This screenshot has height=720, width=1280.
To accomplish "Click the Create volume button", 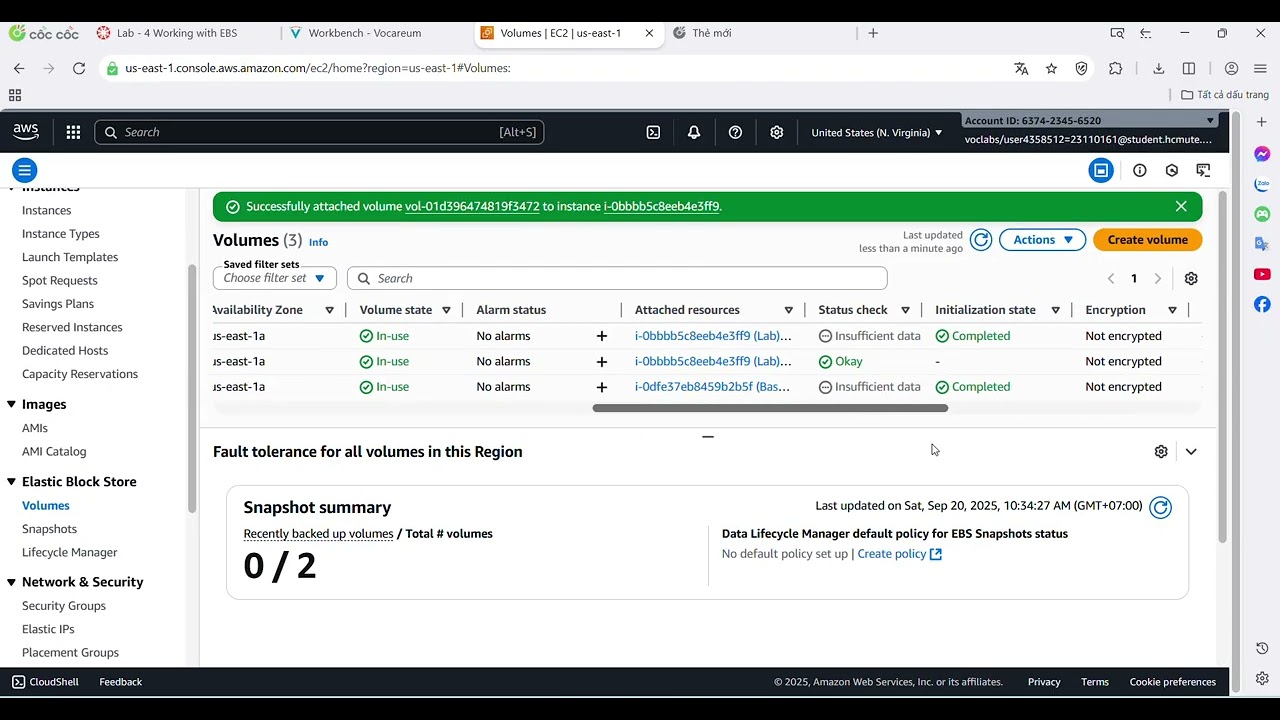I will tap(1147, 240).
